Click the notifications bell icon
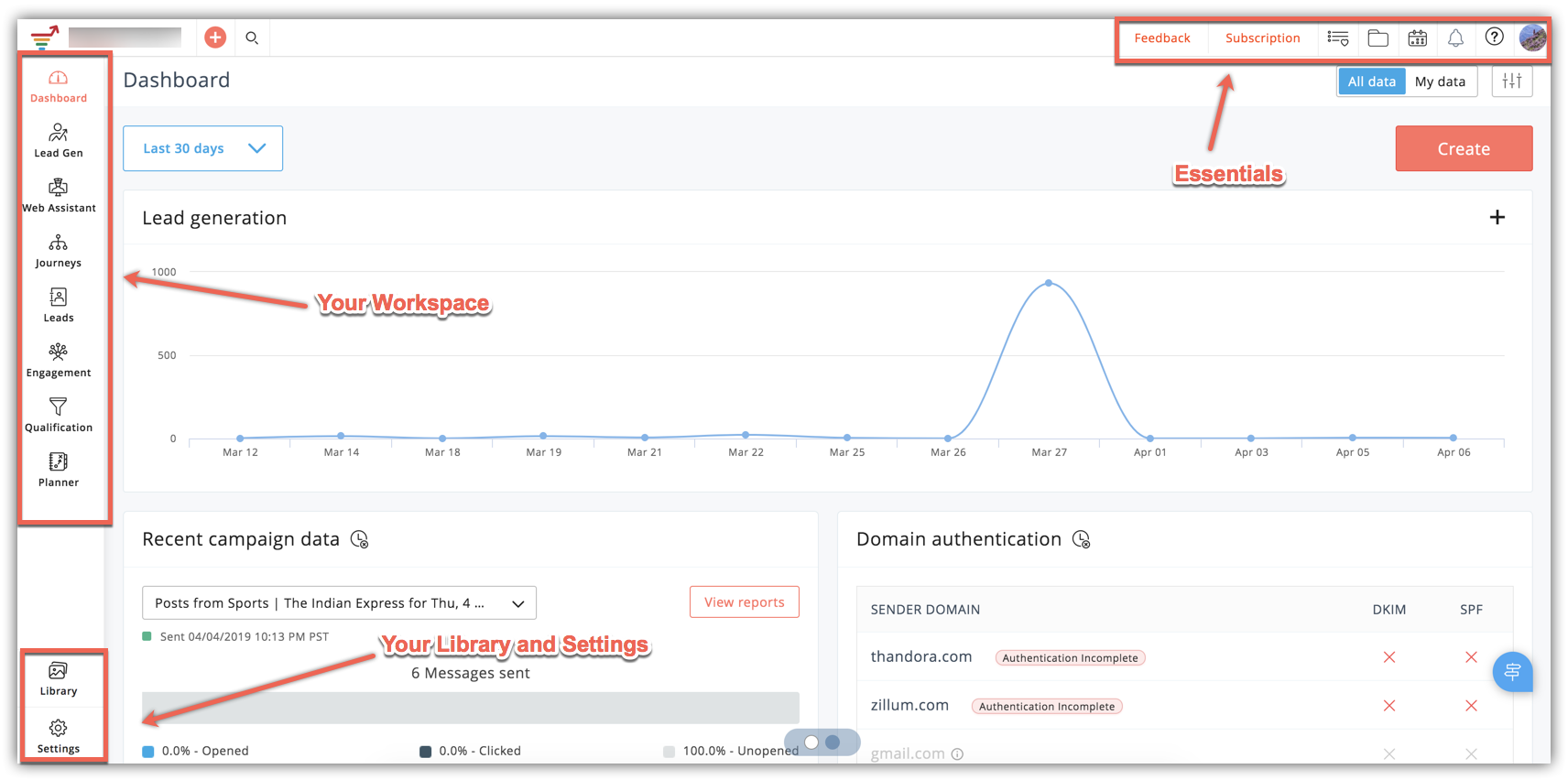This screenshot has height=780, width=1568. point(1455,38)
